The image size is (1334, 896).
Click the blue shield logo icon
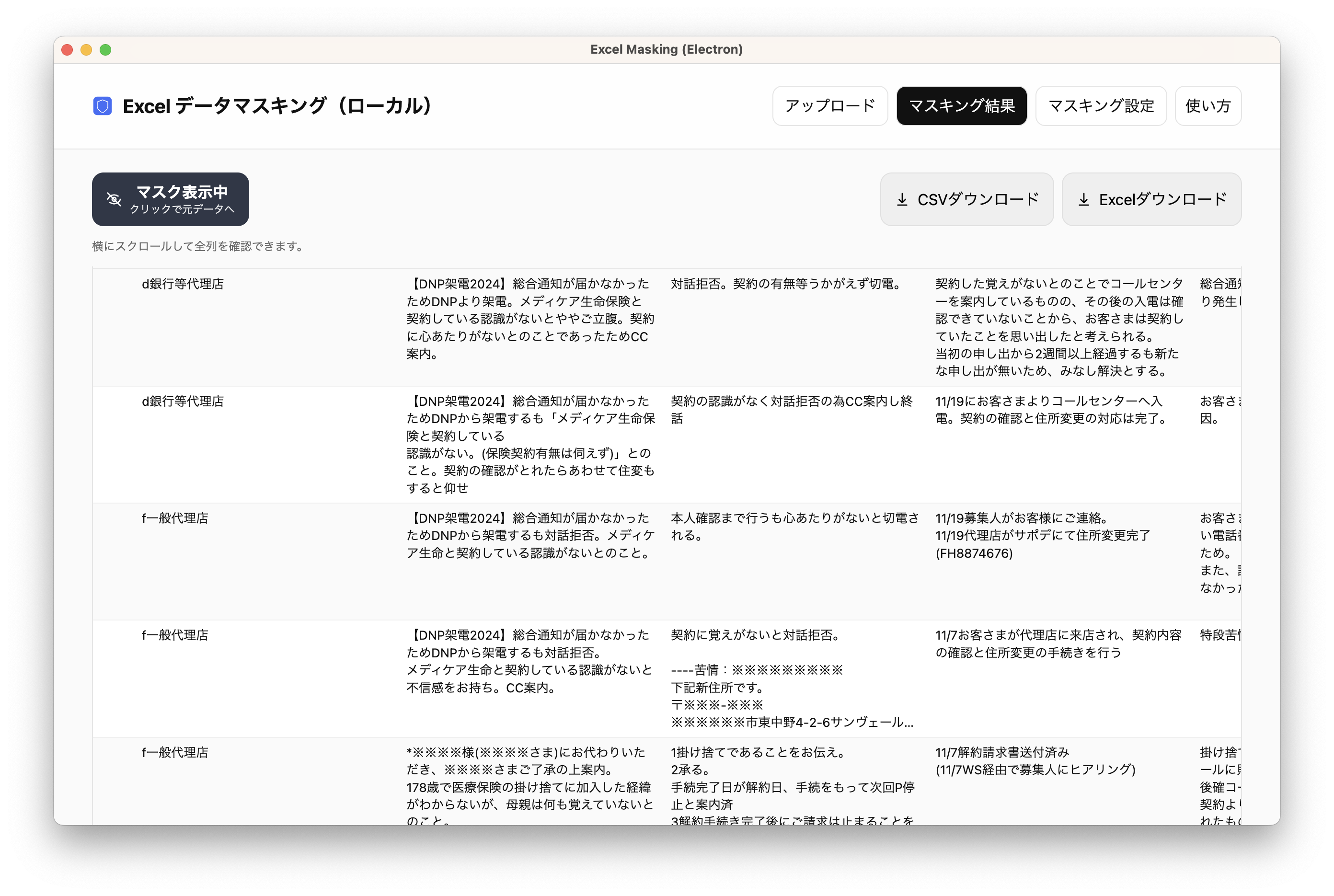pyautogui.click(x=102, y=106)
